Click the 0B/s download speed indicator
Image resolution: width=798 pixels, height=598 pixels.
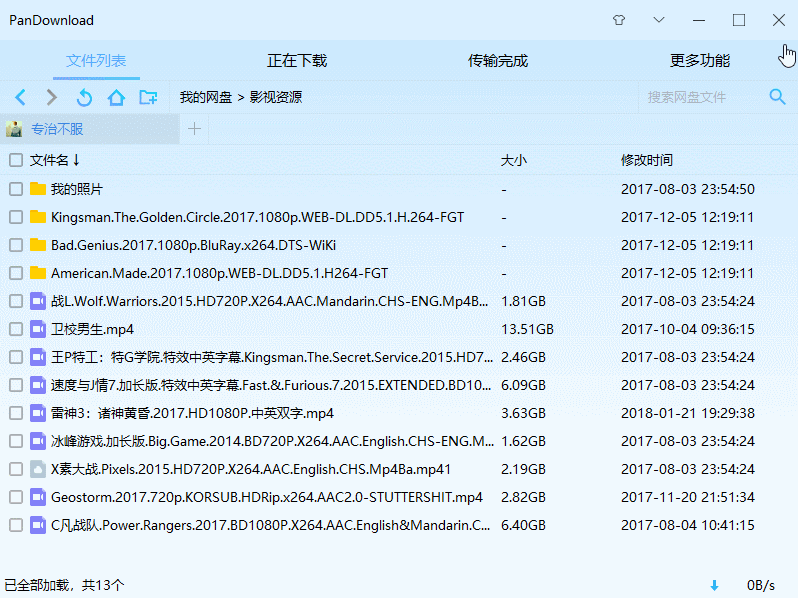pyautogui.click(x=761, y=586)
